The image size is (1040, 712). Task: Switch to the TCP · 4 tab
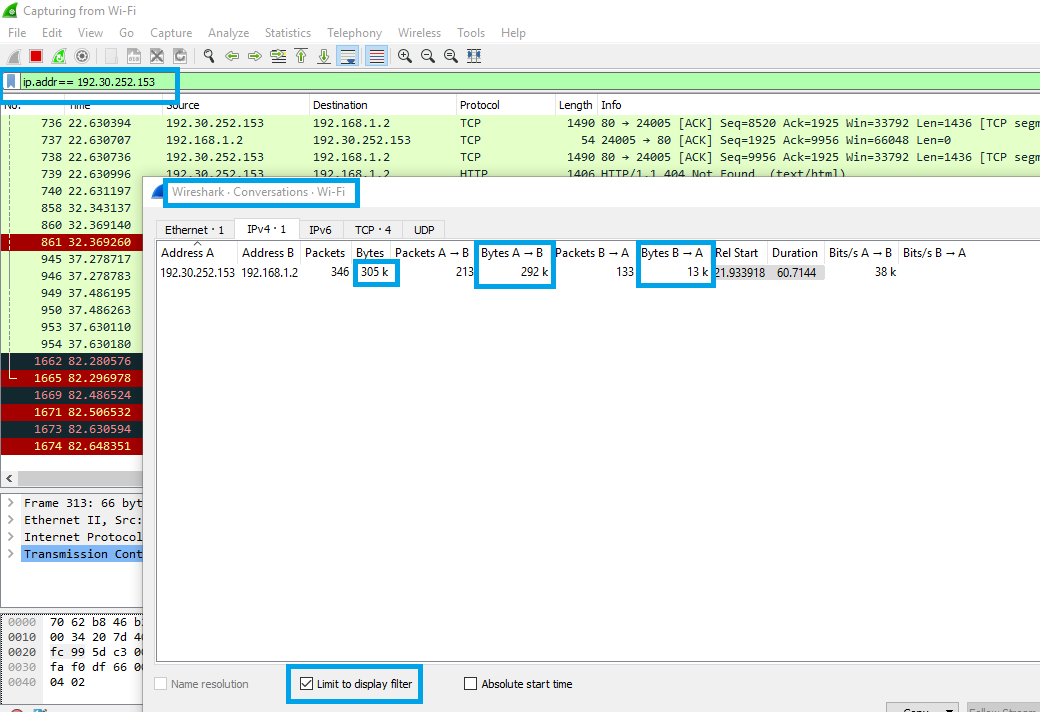tap(373, 230)
